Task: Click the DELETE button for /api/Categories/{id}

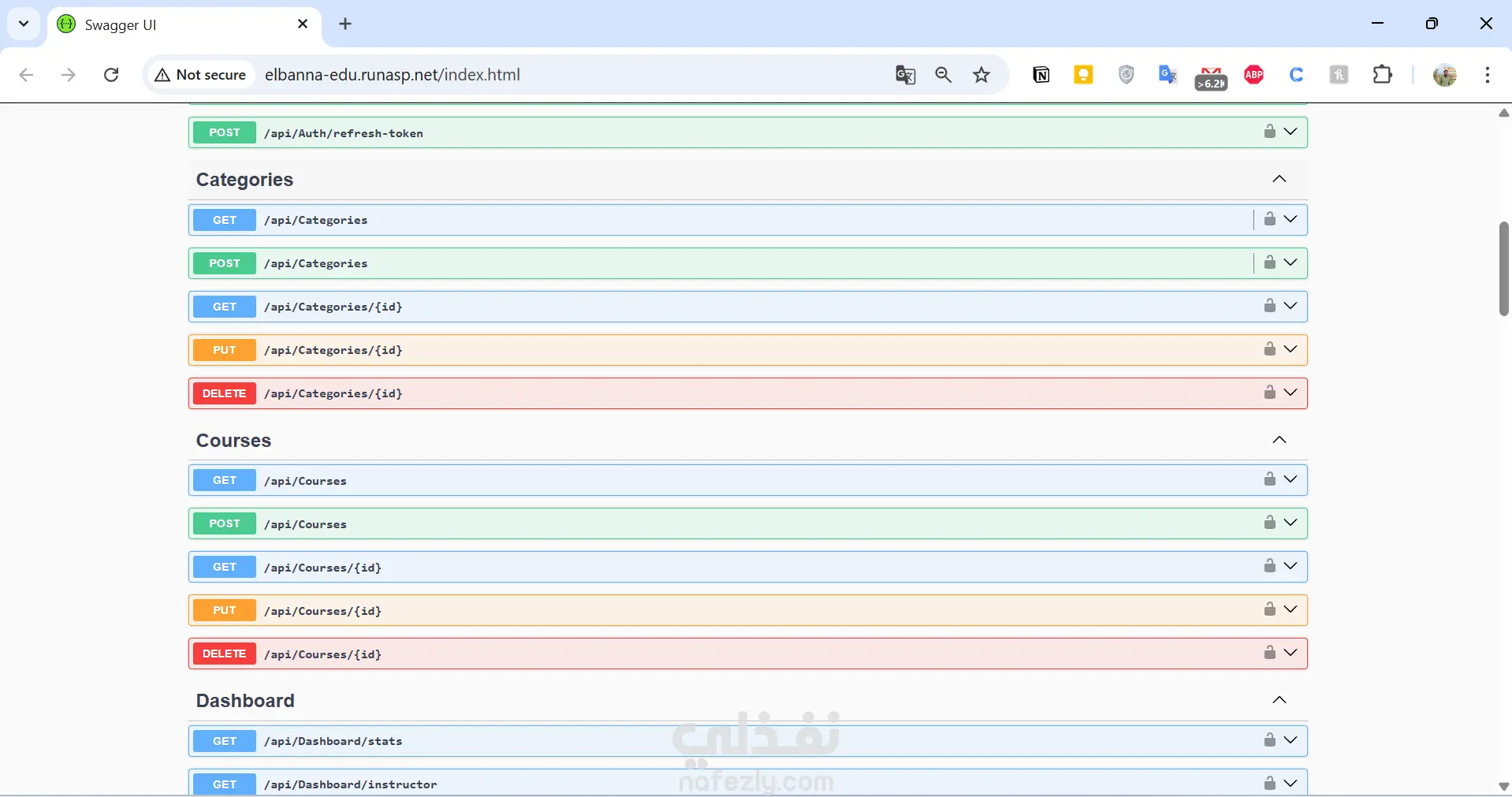Action: tap(225, 393)
